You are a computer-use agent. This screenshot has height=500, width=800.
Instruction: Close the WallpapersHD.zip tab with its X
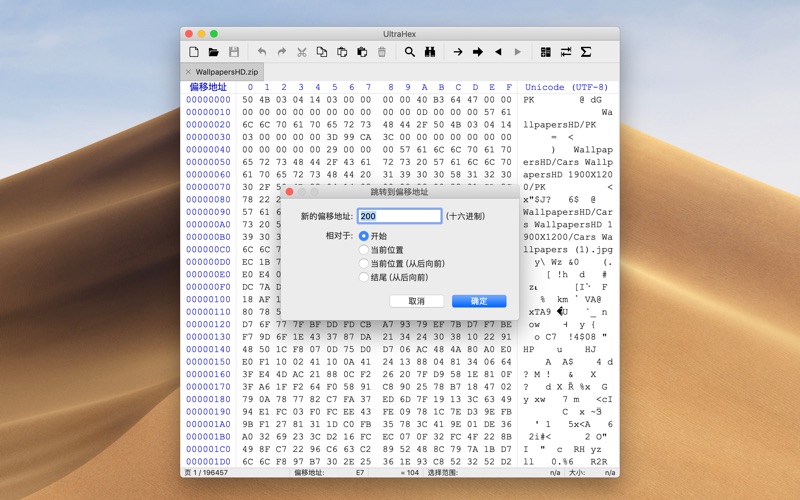[x=188, y=72]
